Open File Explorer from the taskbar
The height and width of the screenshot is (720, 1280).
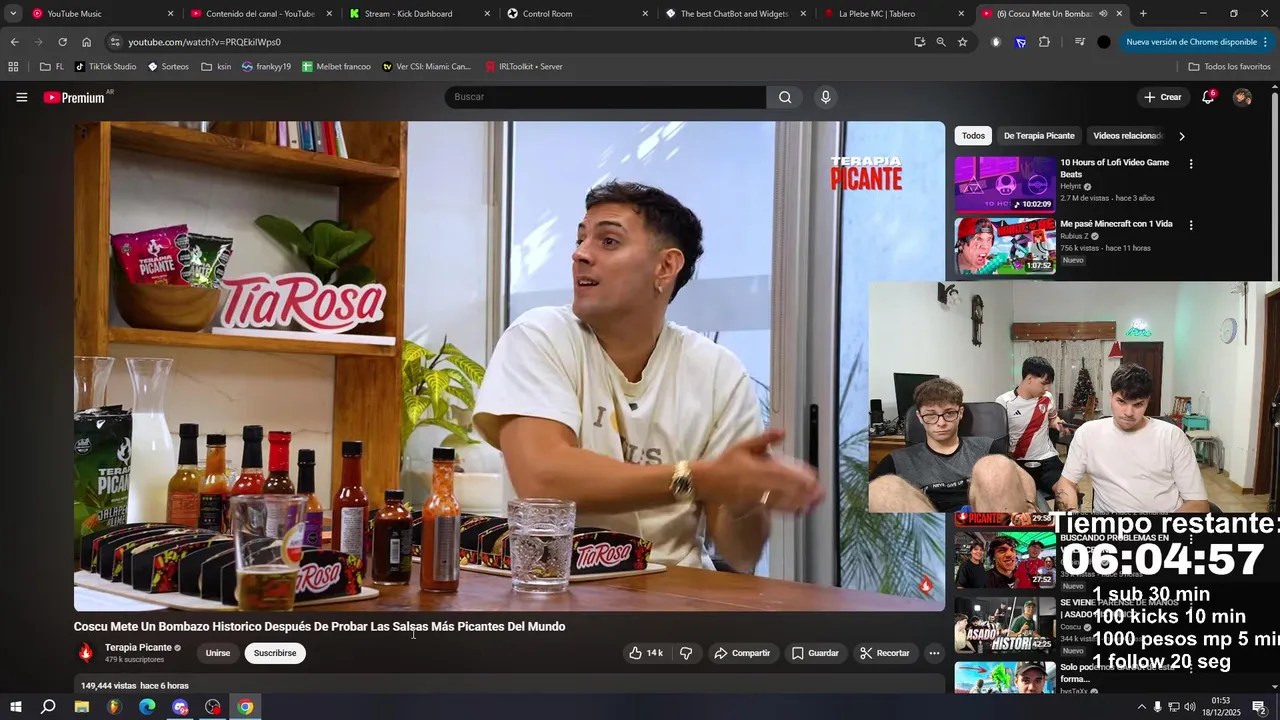pos(82,707)
